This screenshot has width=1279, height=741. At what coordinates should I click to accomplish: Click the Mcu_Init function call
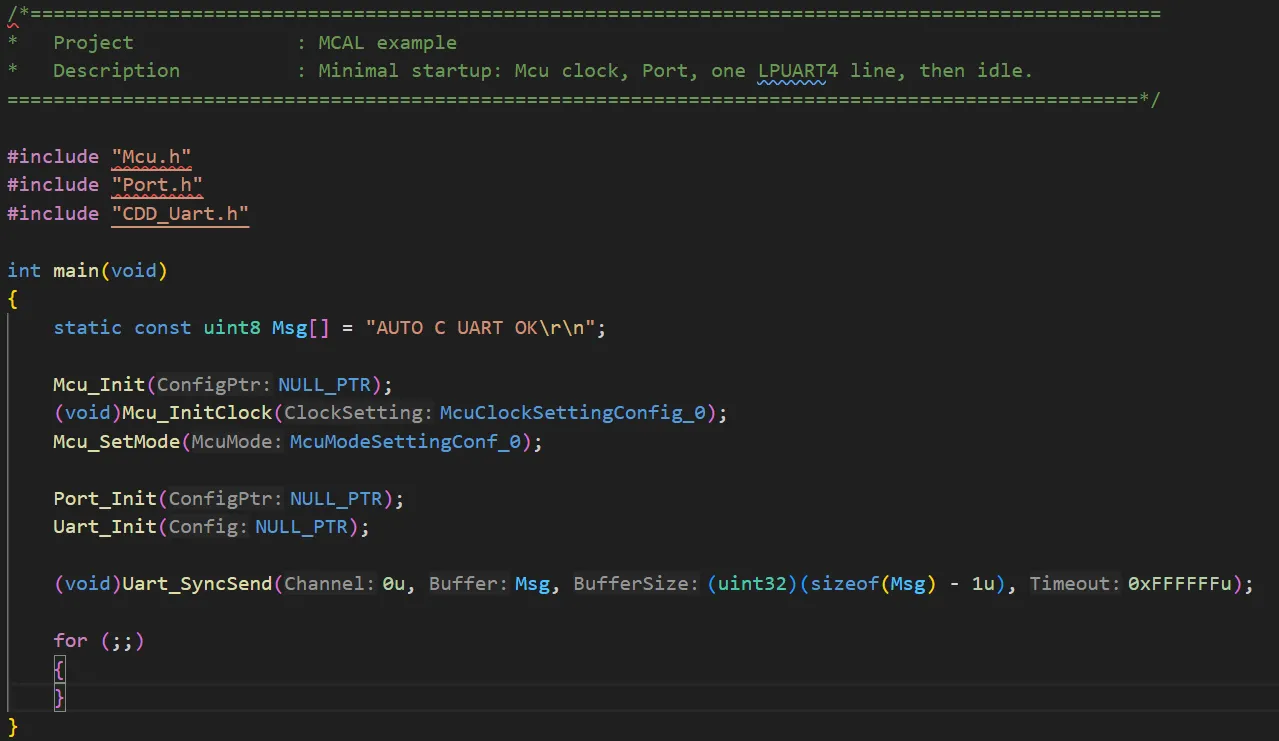(x=100, y=385)
